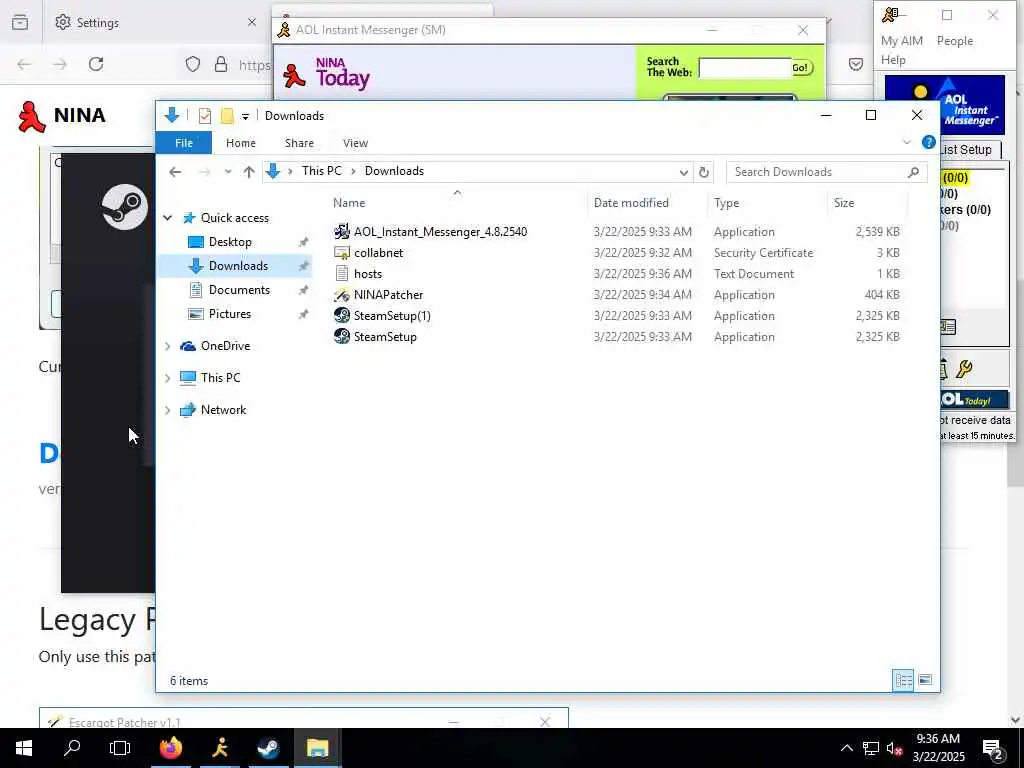Open recent locations dropdown arrow
1024x768 pixels.
click(x=227, y=172)
